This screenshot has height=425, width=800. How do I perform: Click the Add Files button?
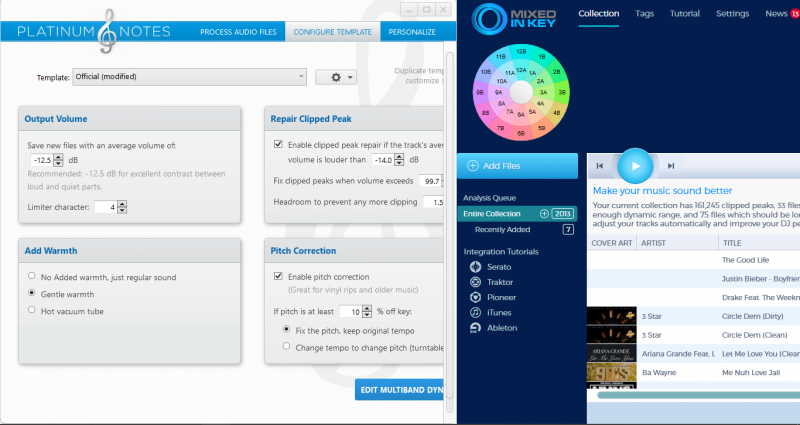coord(517,166)
